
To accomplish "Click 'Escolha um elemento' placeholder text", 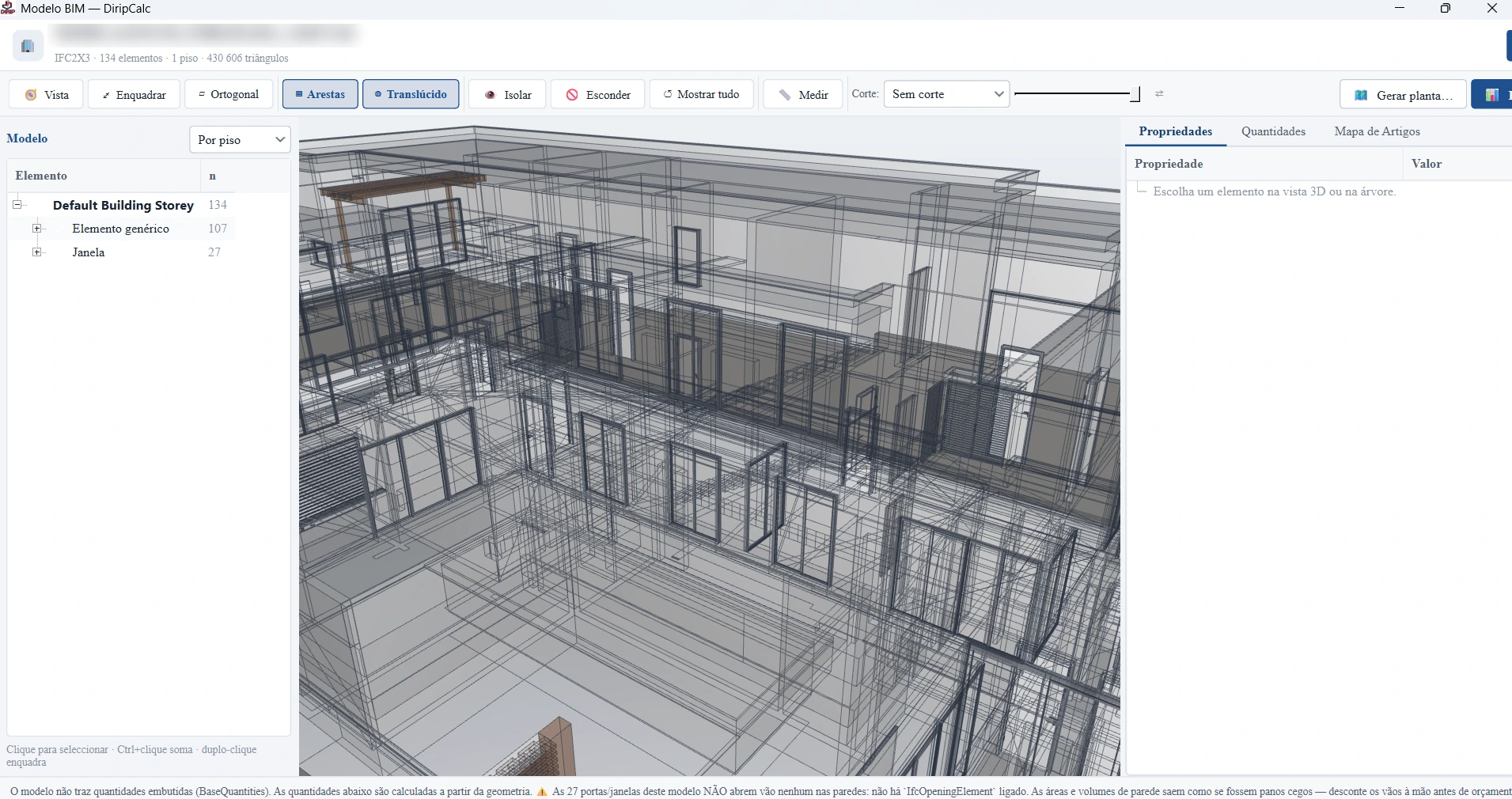I will (1274, 191).
